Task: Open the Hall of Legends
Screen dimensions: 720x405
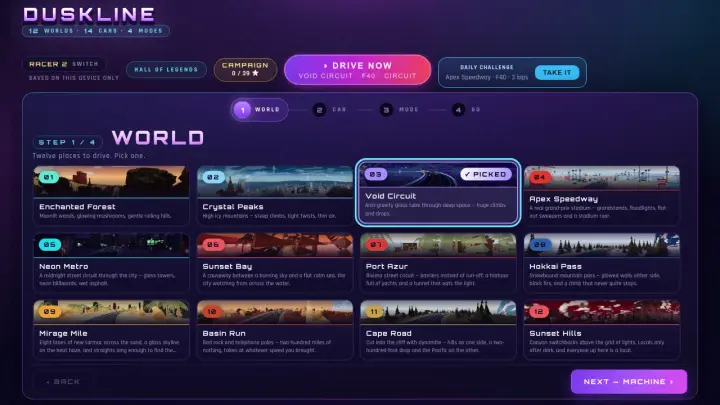Action: click(x=166, y=69)
